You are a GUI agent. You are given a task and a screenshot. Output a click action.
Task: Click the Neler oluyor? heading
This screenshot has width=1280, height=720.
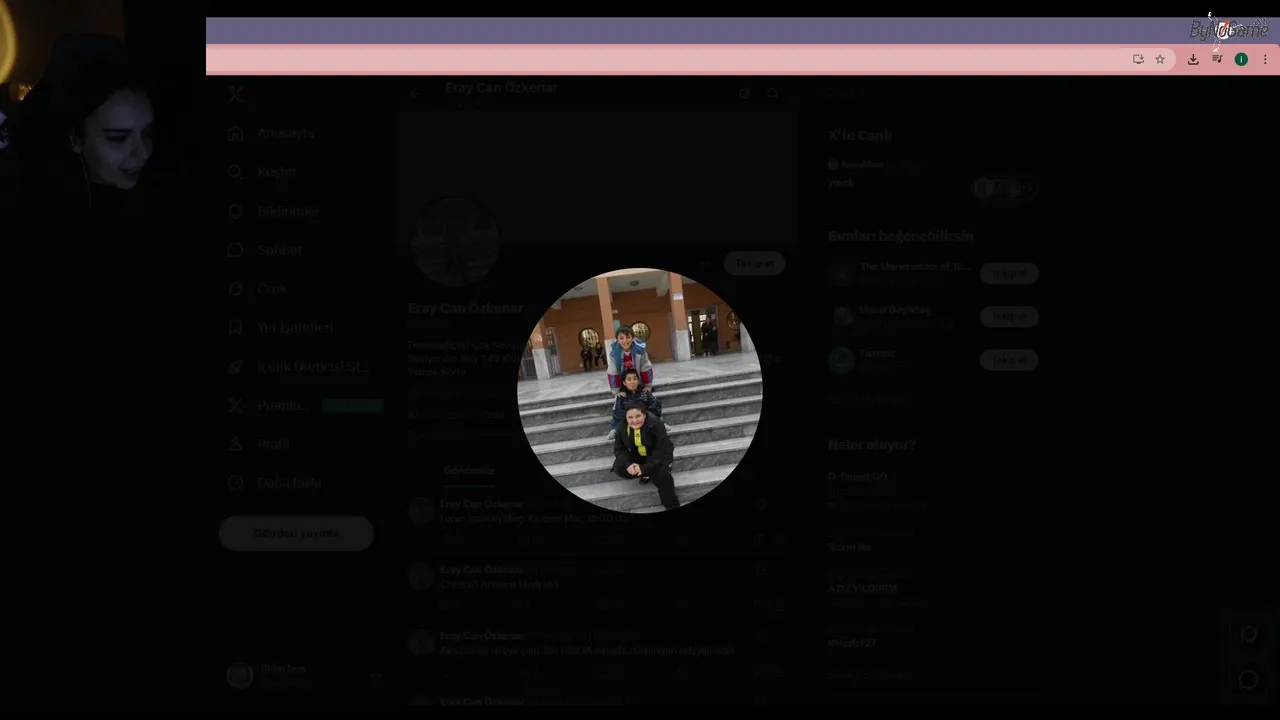tap(872, 444)
